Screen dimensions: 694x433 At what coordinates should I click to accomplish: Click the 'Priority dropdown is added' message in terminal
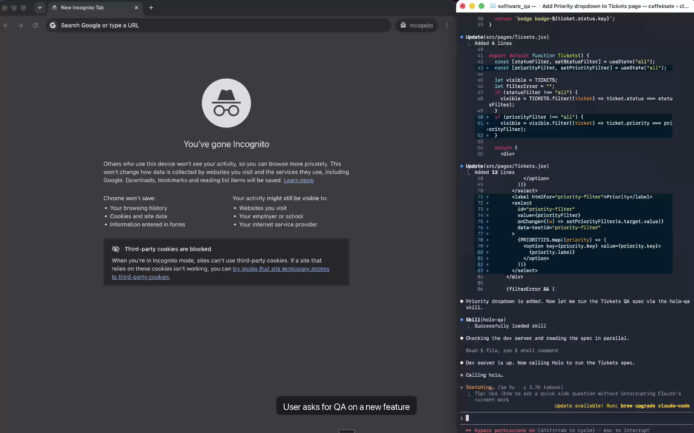click(578, 304)
